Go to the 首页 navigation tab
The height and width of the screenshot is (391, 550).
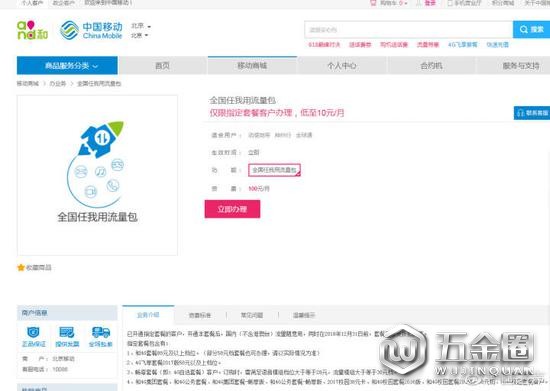162,66
